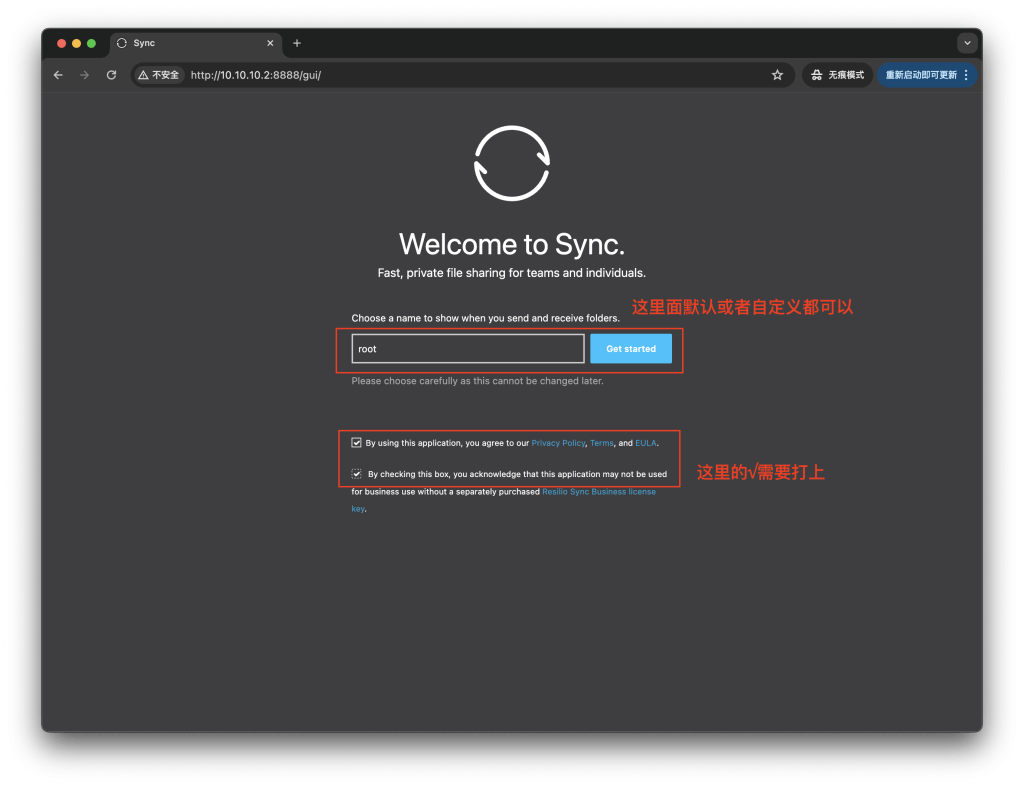Open the Privacy Policy link

(558, 443)
